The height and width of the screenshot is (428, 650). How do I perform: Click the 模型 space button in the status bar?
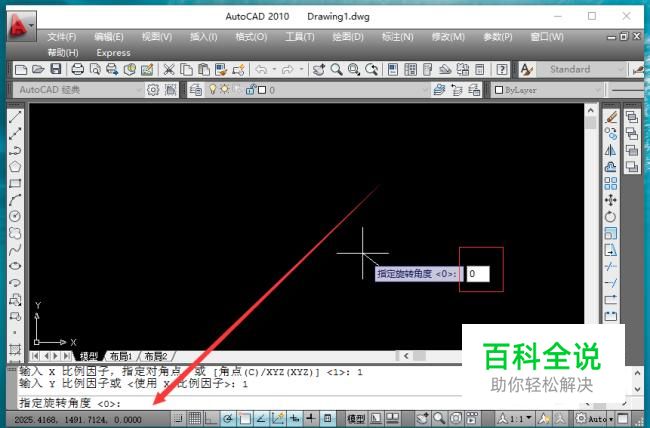click(x=355, y=419)
